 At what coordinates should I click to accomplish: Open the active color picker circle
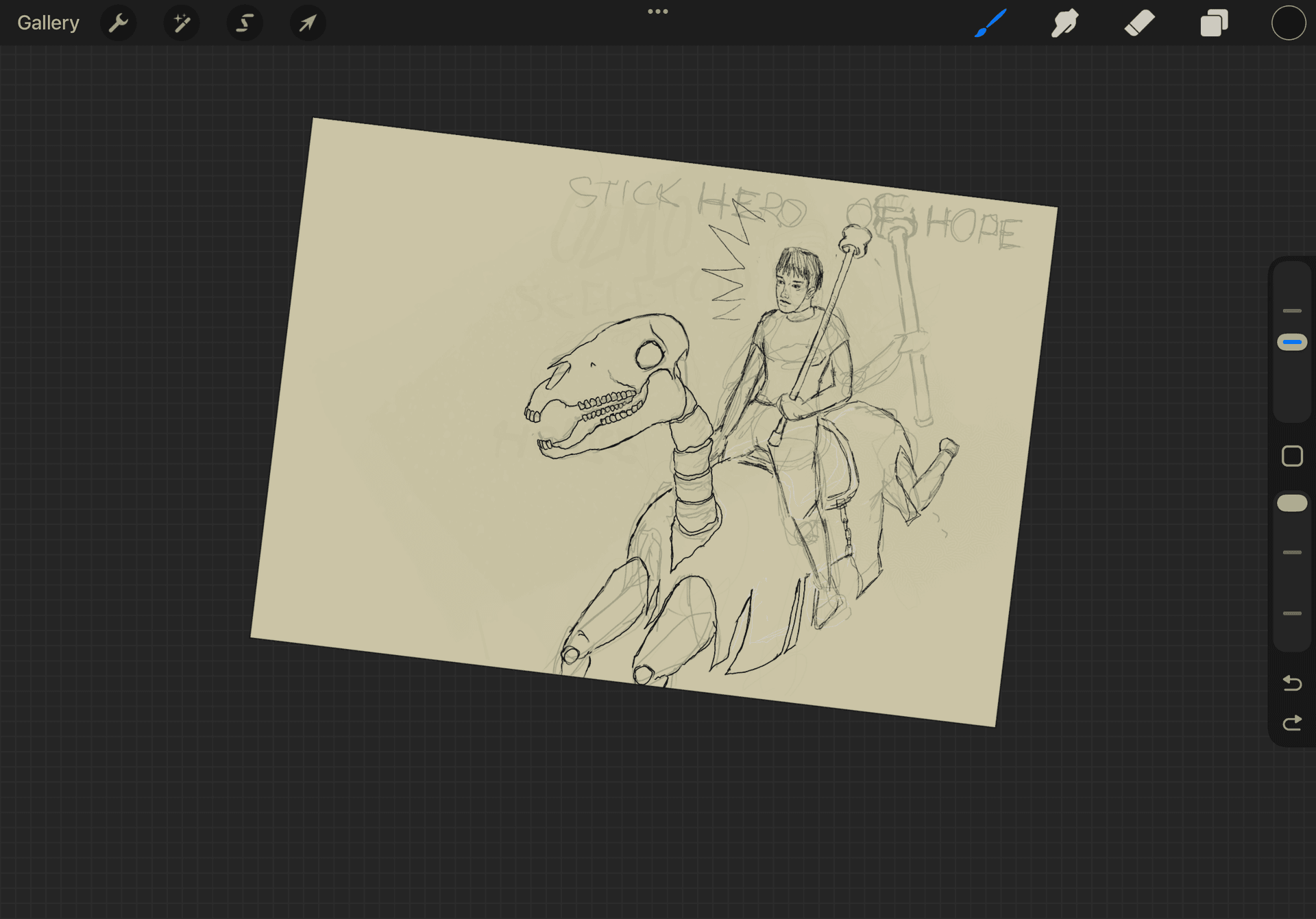1289,23
